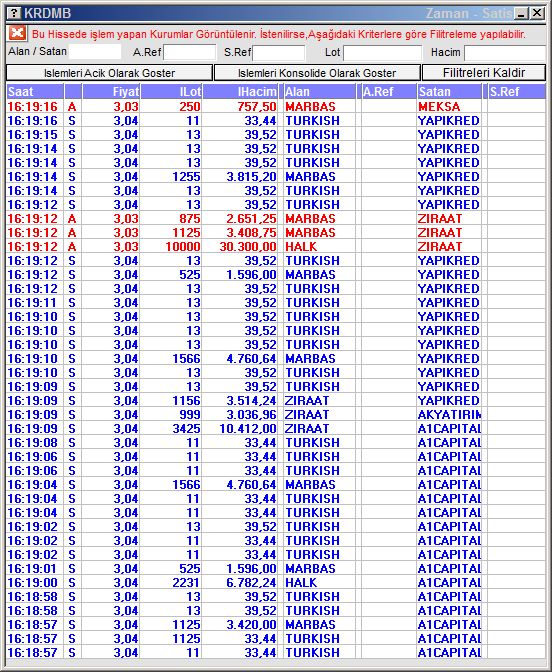Viewport: 552px width, 672px height.
Task: Click volume 10.412,00
Action: pos(240,429)
